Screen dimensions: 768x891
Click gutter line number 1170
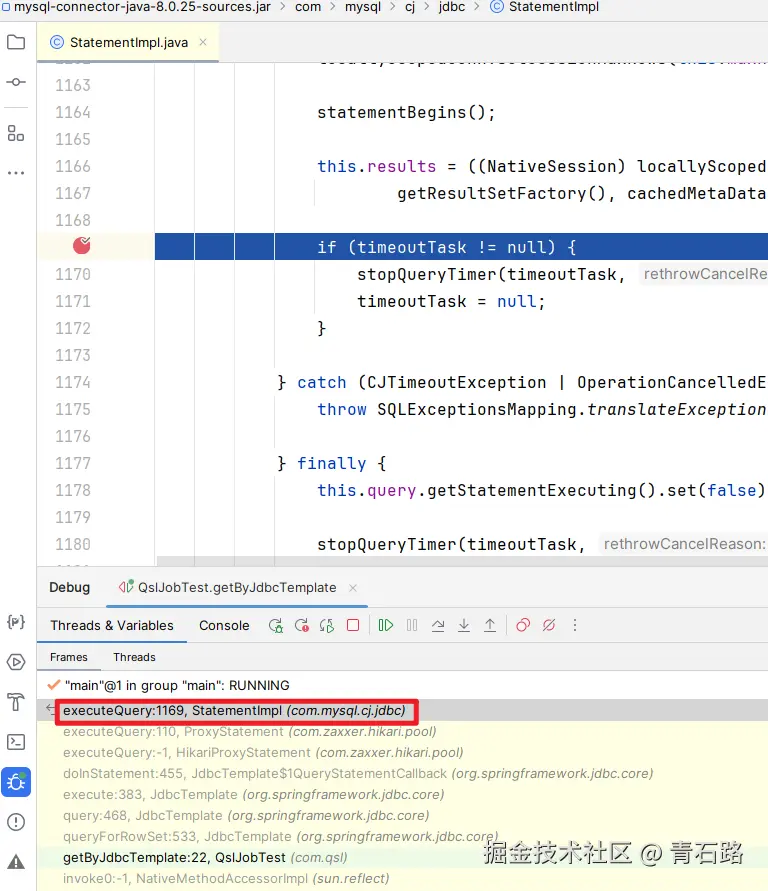(73, 274)
